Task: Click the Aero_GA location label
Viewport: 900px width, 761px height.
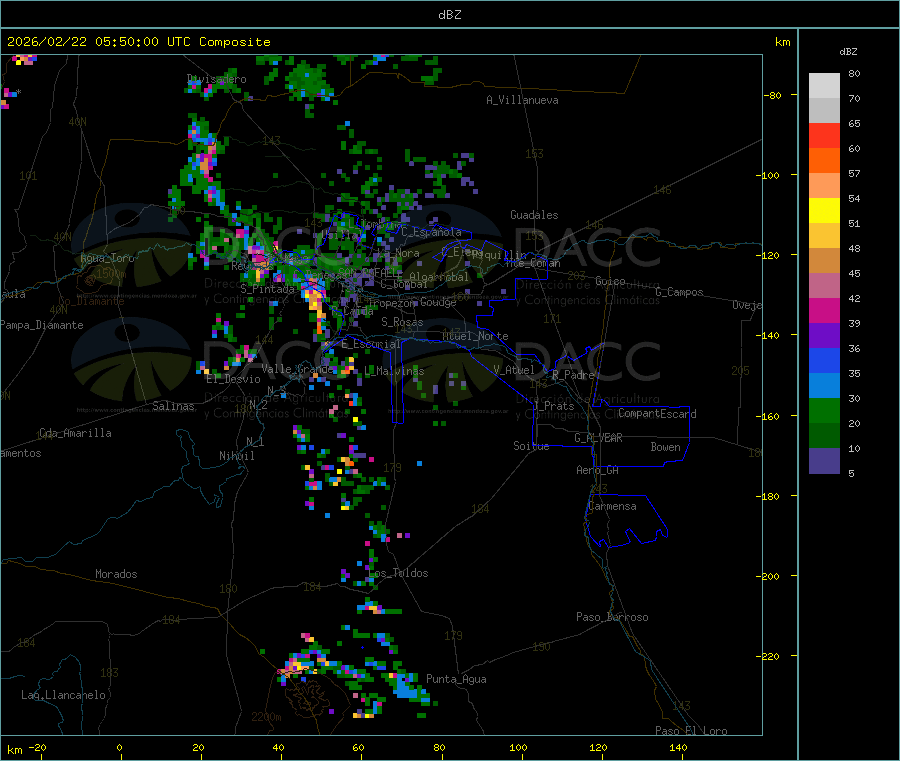Action: click(x=598, y=470)
